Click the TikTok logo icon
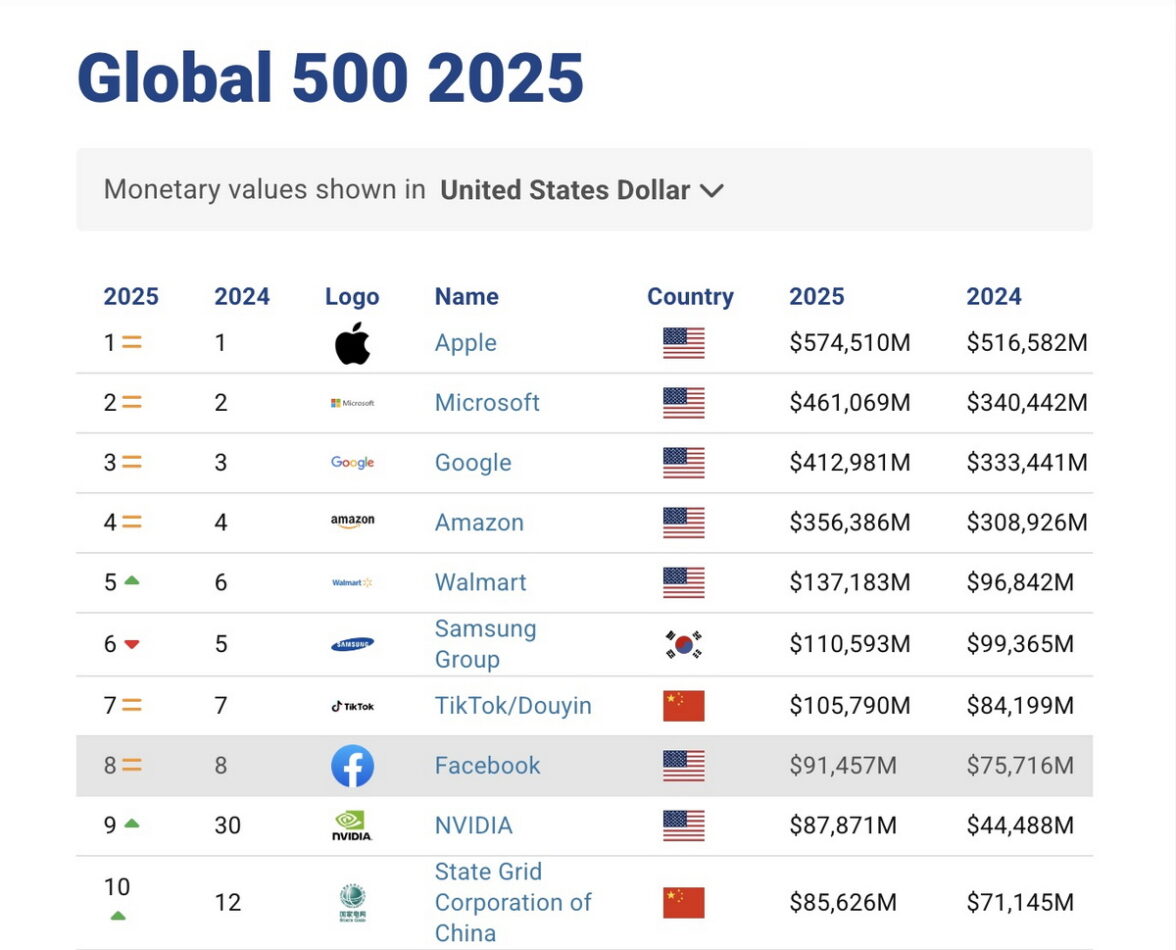1176x950 pixels. tap(352, 706)
